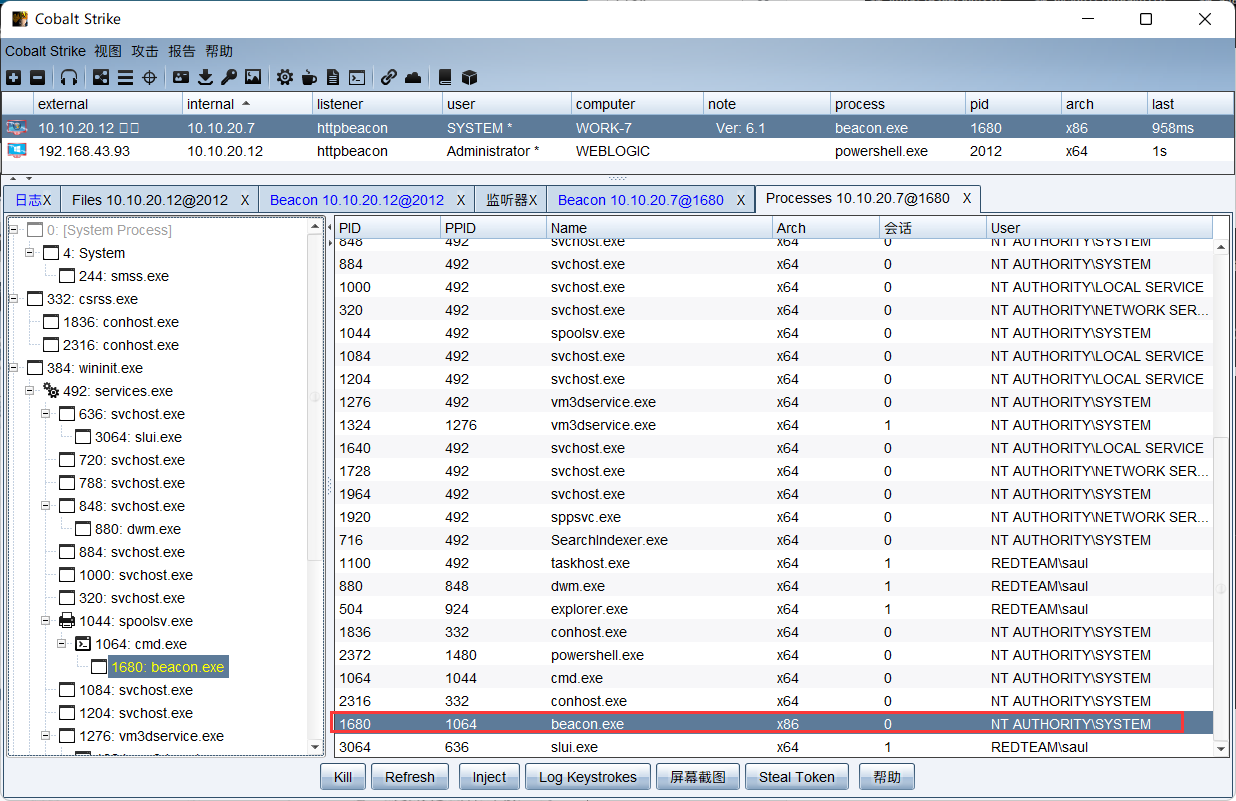Screen dimensions: 1236x801
Task: Collapse the 0: [System Process] tree node
Action: tap(14, 230)
